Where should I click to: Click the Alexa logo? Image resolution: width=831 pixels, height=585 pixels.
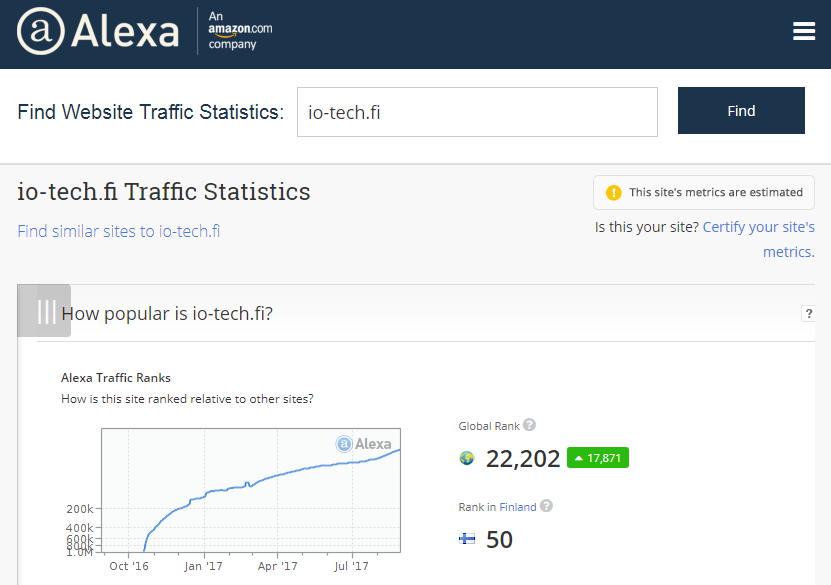[x=98, y=31]
